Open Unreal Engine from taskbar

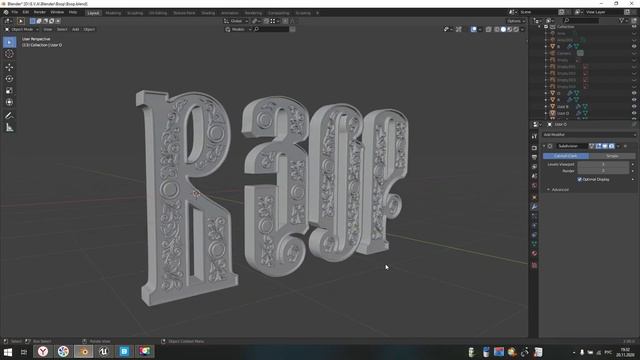(x=104, y=351)
